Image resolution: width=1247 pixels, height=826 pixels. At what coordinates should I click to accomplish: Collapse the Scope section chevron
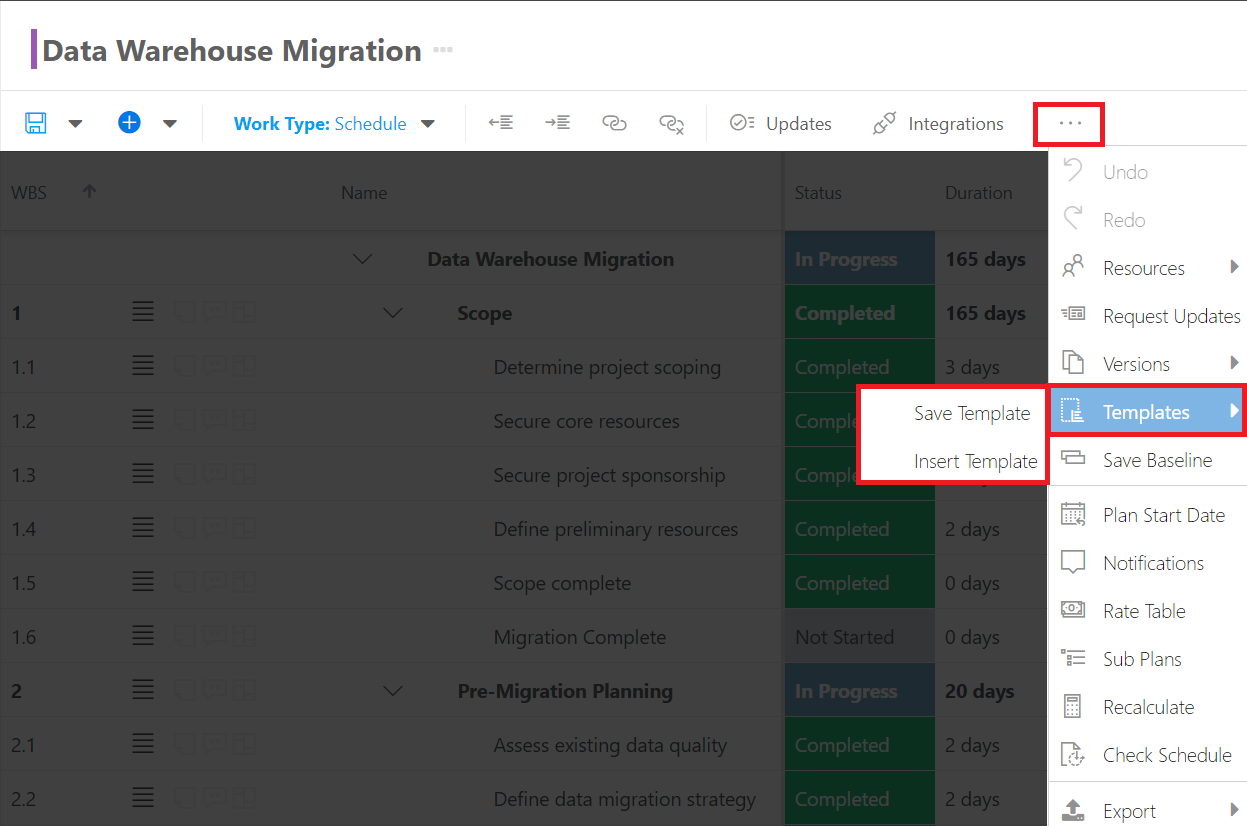tap(394, 313)
